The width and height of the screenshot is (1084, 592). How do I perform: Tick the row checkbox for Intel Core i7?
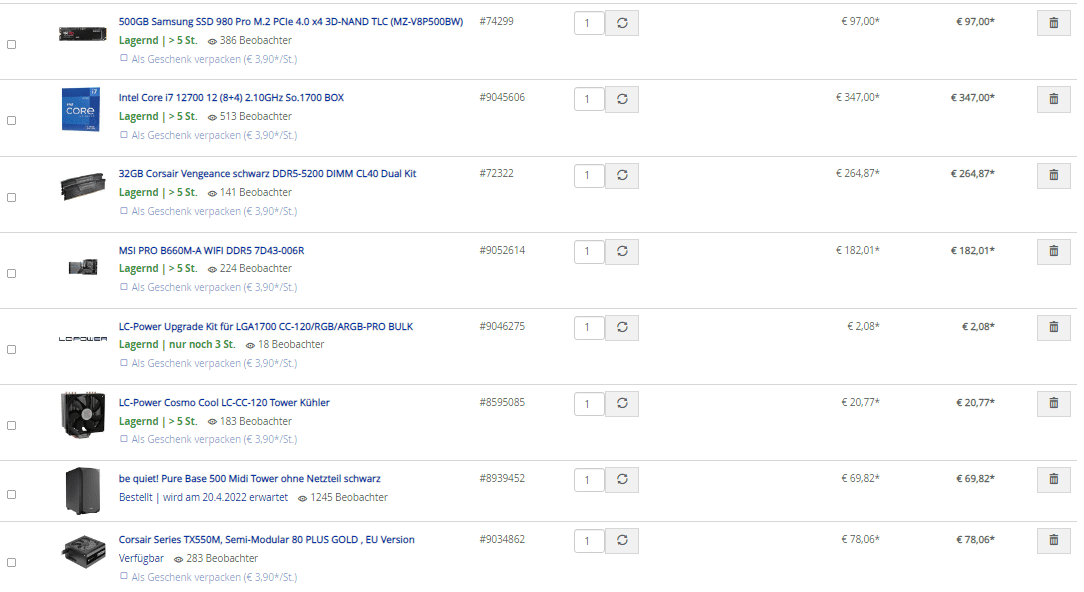[11, 120]
